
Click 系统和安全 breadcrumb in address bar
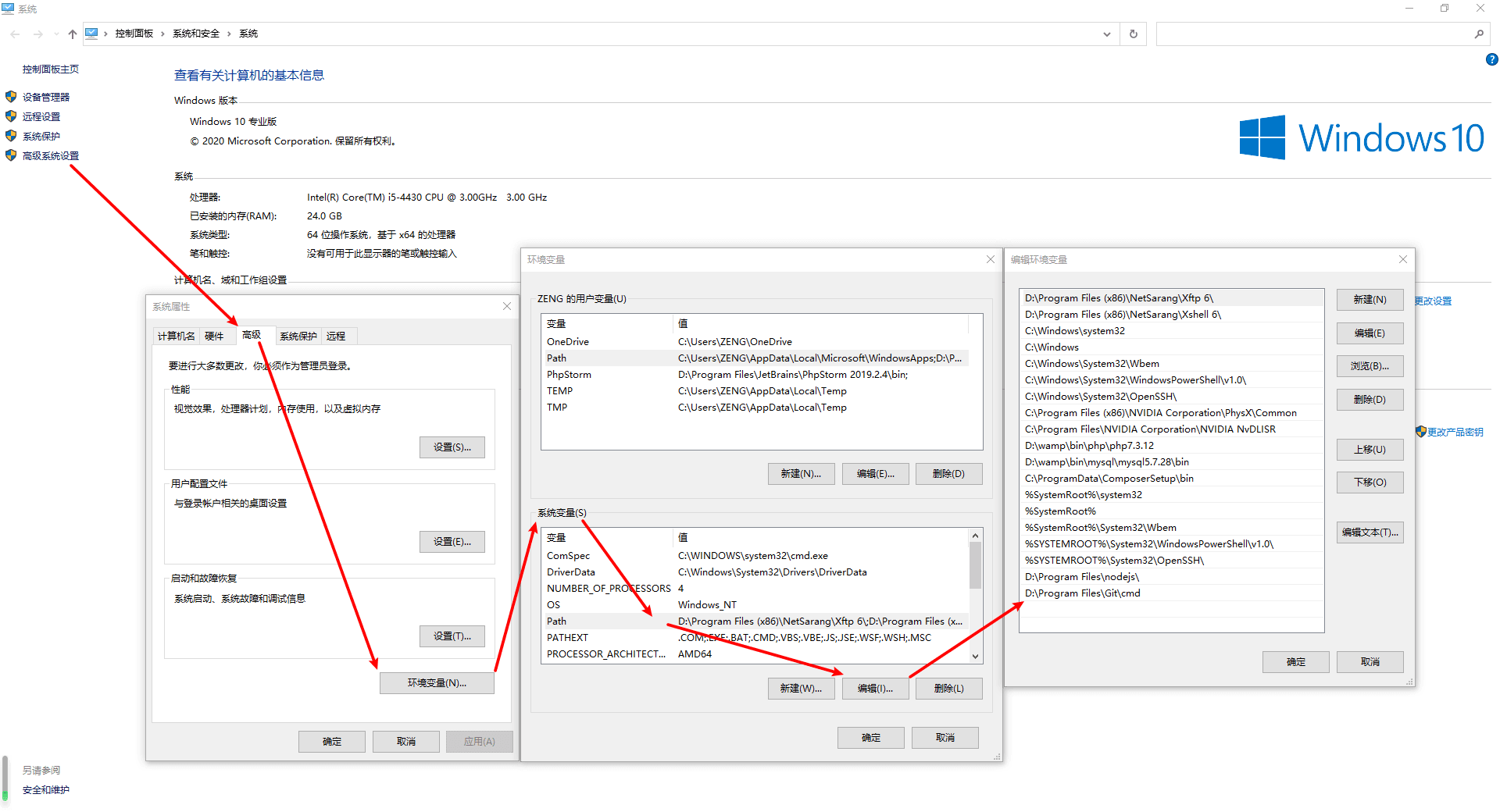click(195, 34)
